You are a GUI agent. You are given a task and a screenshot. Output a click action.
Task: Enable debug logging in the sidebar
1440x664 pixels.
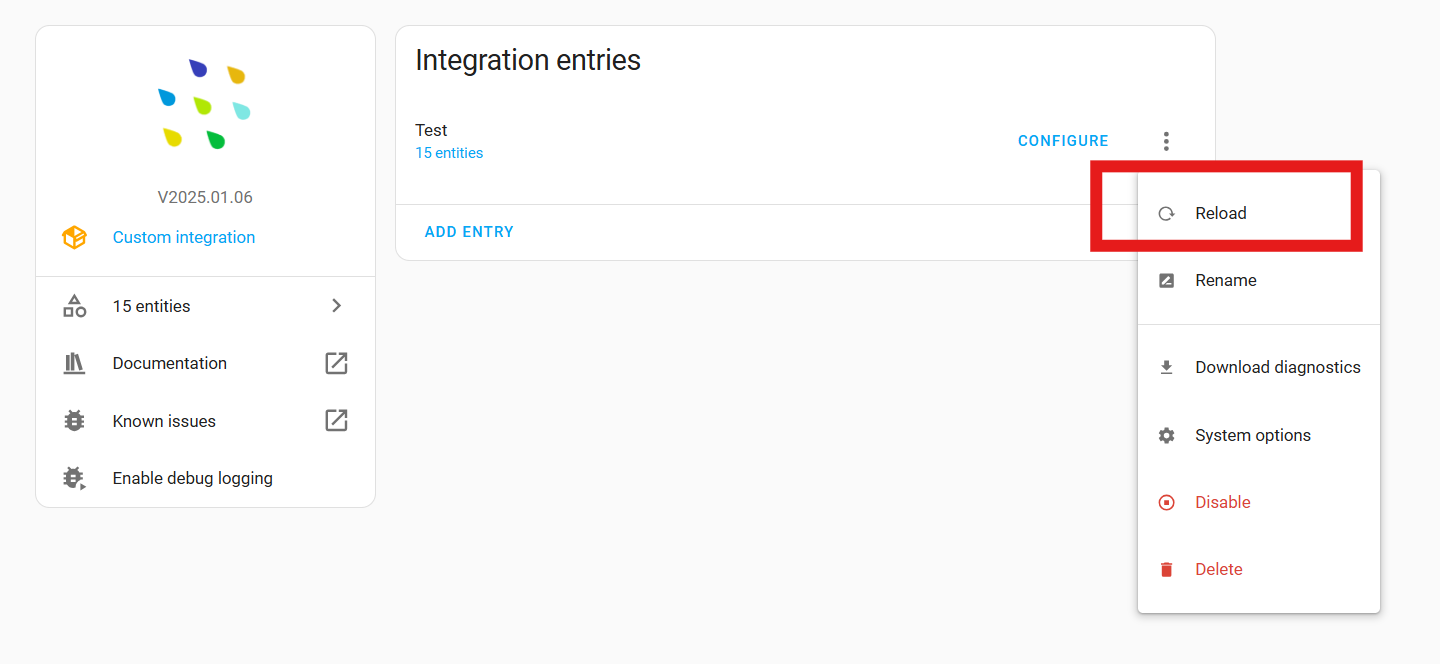[x=192, y=478]
